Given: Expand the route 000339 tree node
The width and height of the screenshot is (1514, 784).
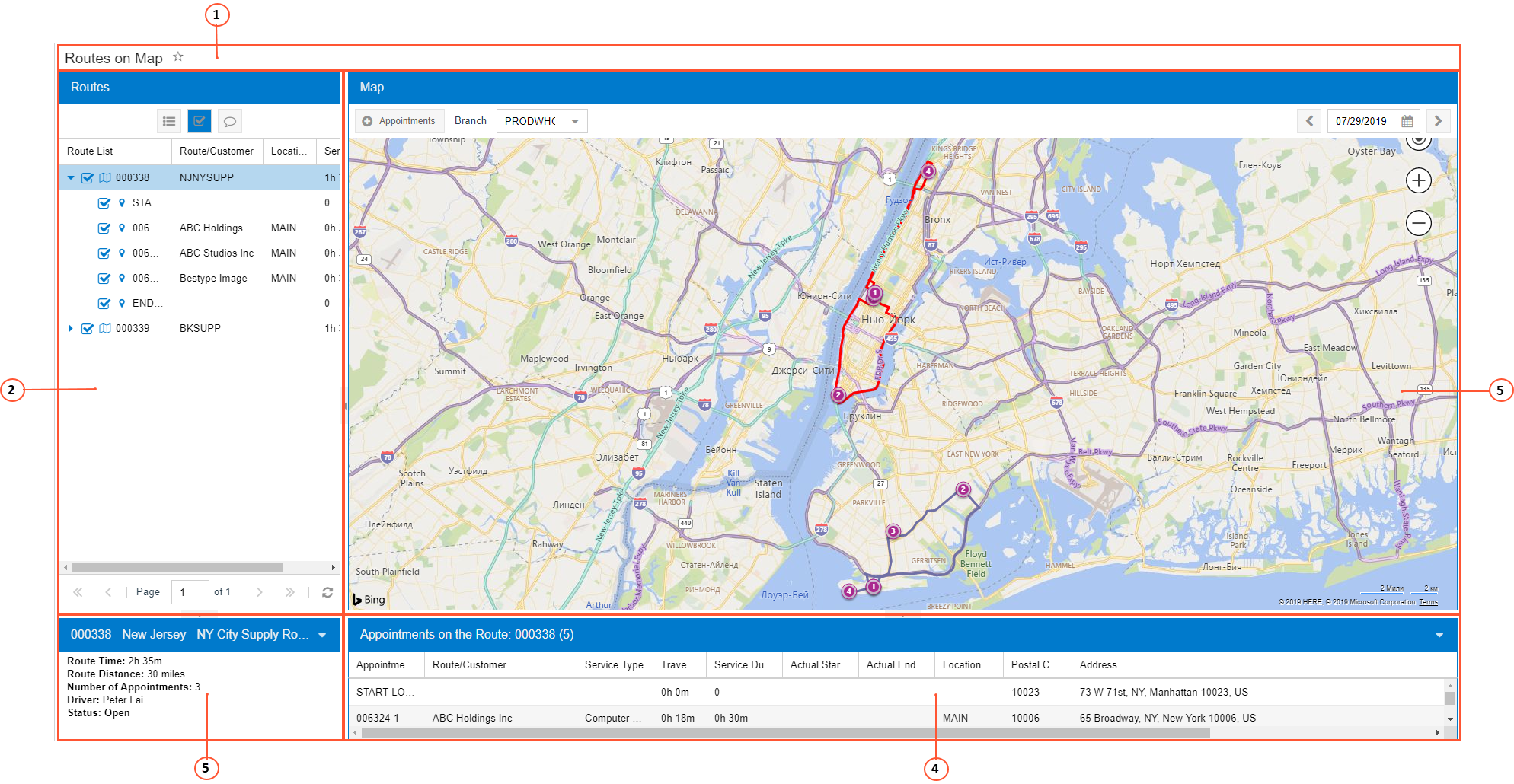Looking at the screenshot, I should [x=71, y=328].
